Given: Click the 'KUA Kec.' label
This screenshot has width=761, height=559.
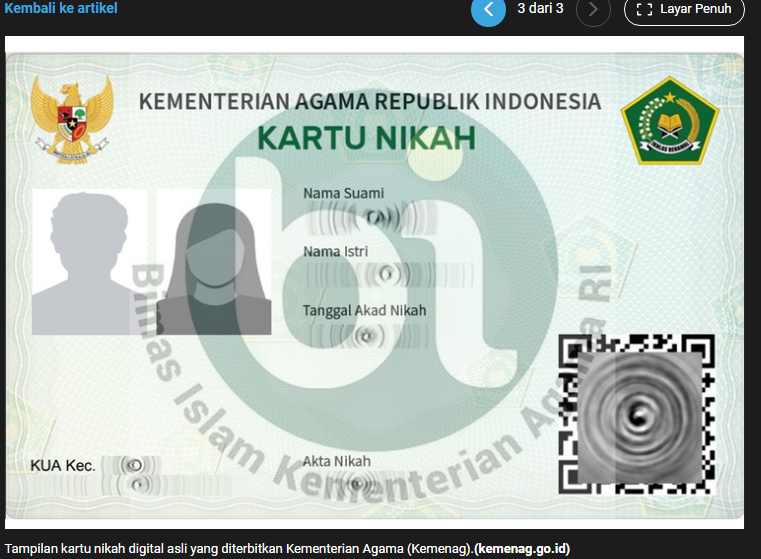Looking at the screenshot, I should pyautogui.click(x=63, y=466).
